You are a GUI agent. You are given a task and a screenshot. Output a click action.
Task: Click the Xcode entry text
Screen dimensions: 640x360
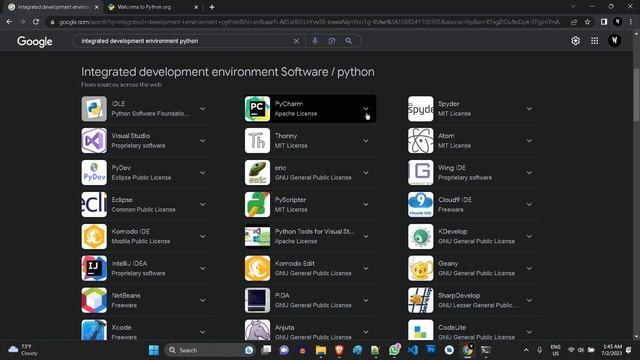coord(124,332)
